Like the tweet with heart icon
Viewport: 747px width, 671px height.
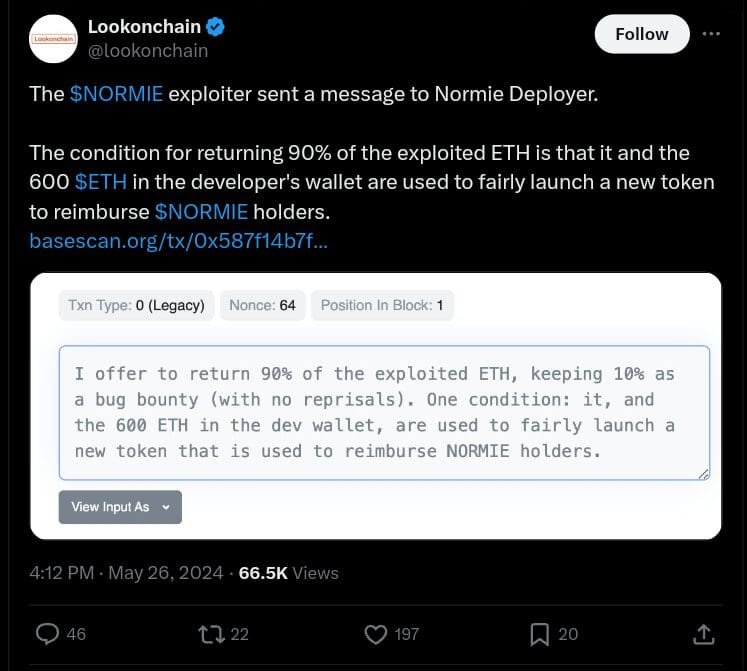point(376,633)
